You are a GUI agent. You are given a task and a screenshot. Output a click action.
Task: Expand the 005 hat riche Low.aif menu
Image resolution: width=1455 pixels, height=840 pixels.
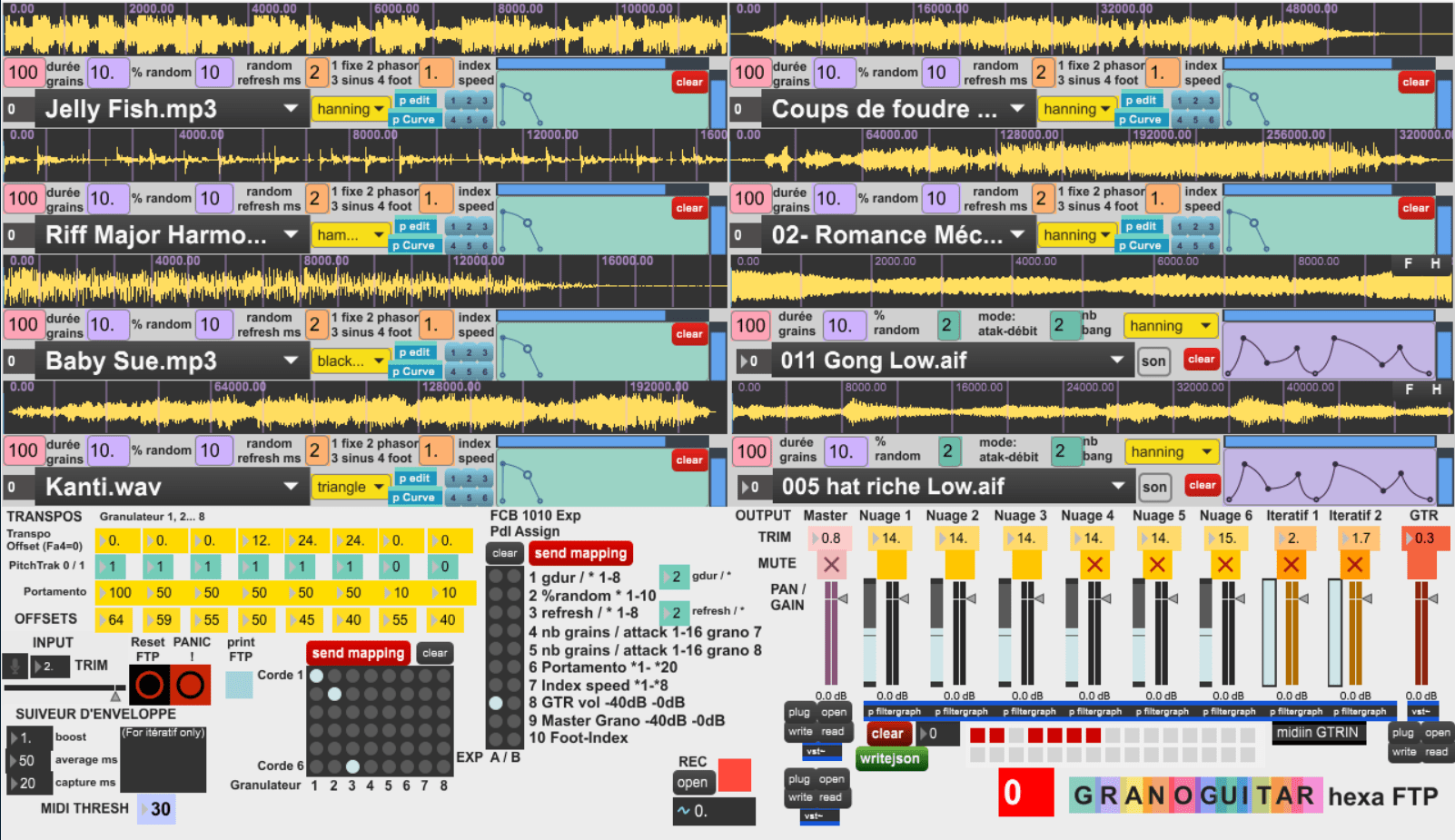pos(1118,487)
